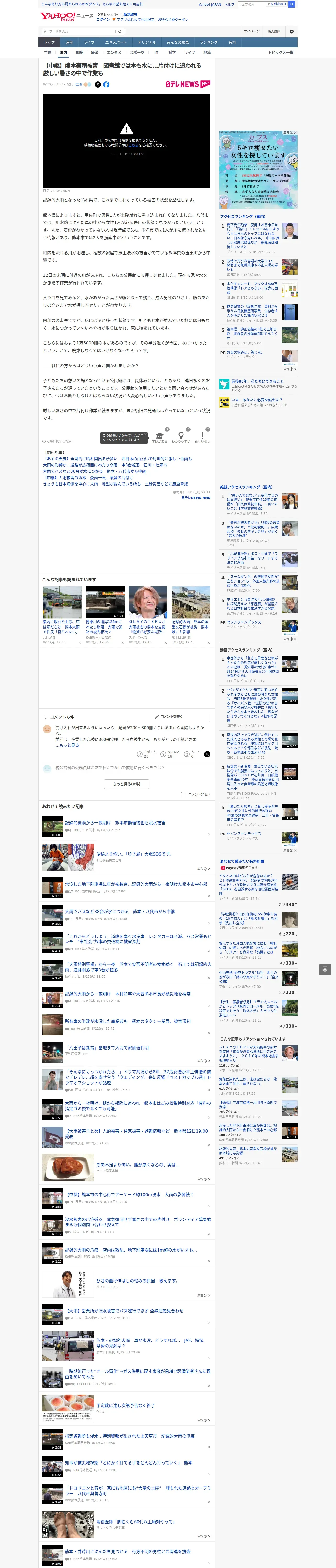Share first comment on X
The width and height of the screenshot is (336, 1568).
click(207, 754)
